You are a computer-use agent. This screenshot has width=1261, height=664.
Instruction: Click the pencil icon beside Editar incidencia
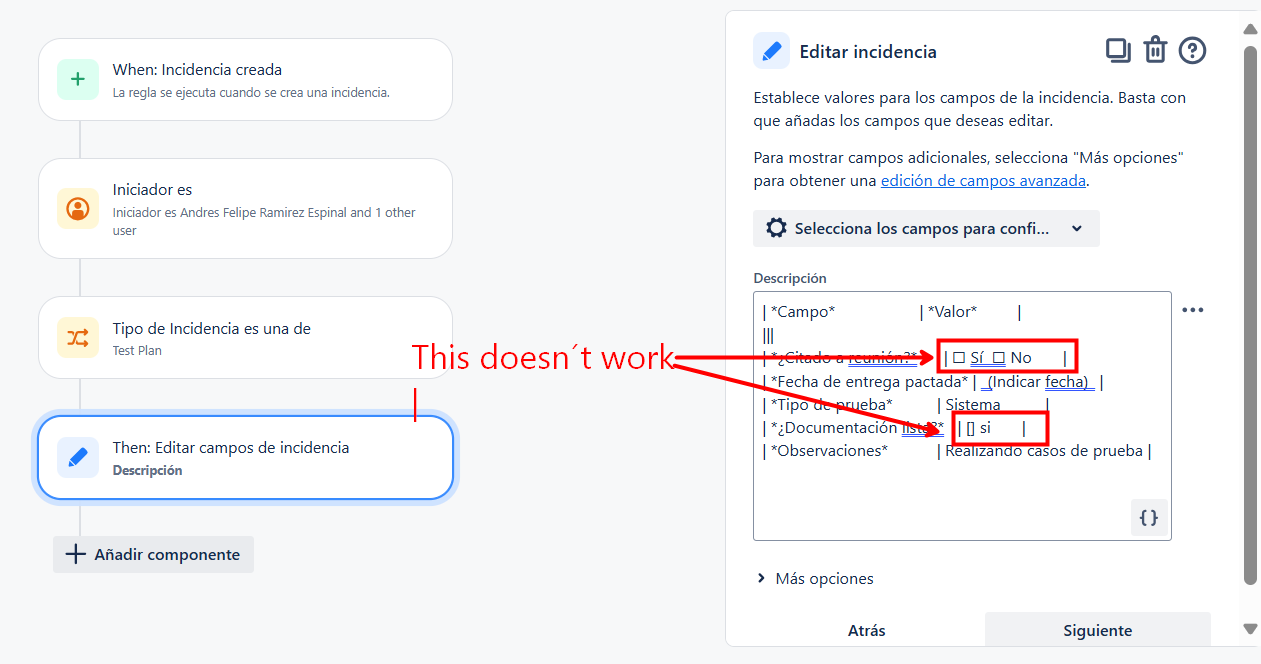[769, 50]
